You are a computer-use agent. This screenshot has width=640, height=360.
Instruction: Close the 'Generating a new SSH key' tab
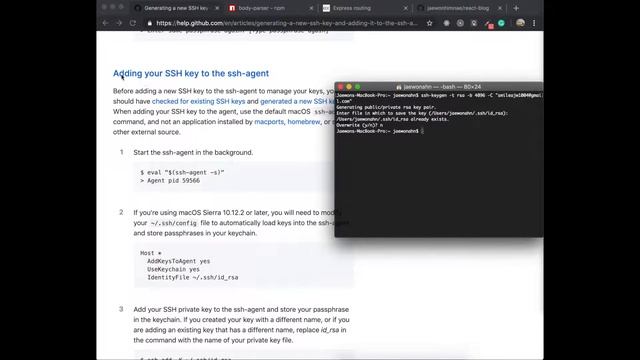[x=217, y=8]
